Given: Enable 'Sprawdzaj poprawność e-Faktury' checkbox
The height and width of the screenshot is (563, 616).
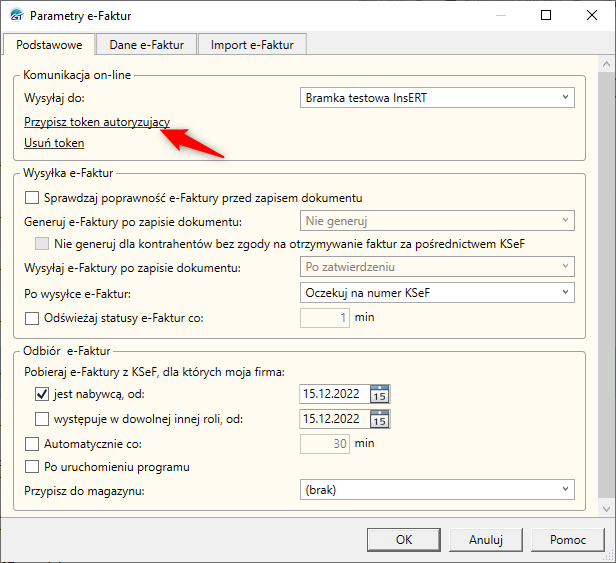Looking at the screenshot, I should [31, 198].
